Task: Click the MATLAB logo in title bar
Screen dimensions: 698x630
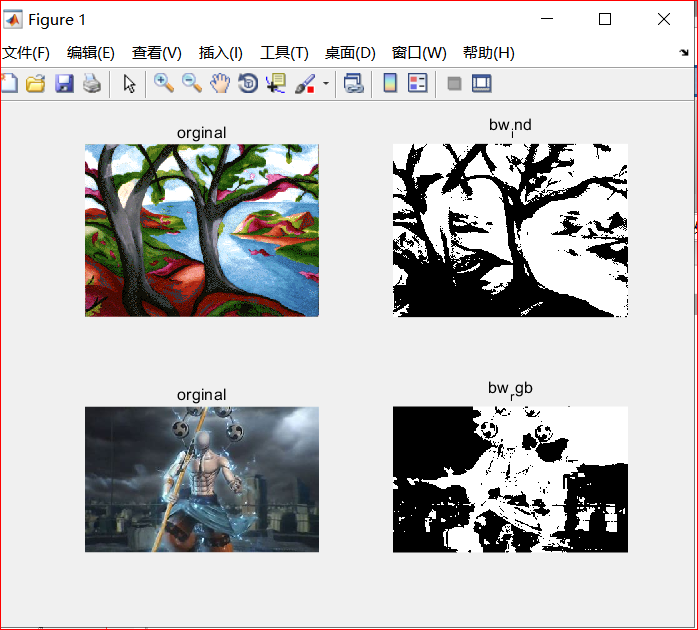Action: 12,20
